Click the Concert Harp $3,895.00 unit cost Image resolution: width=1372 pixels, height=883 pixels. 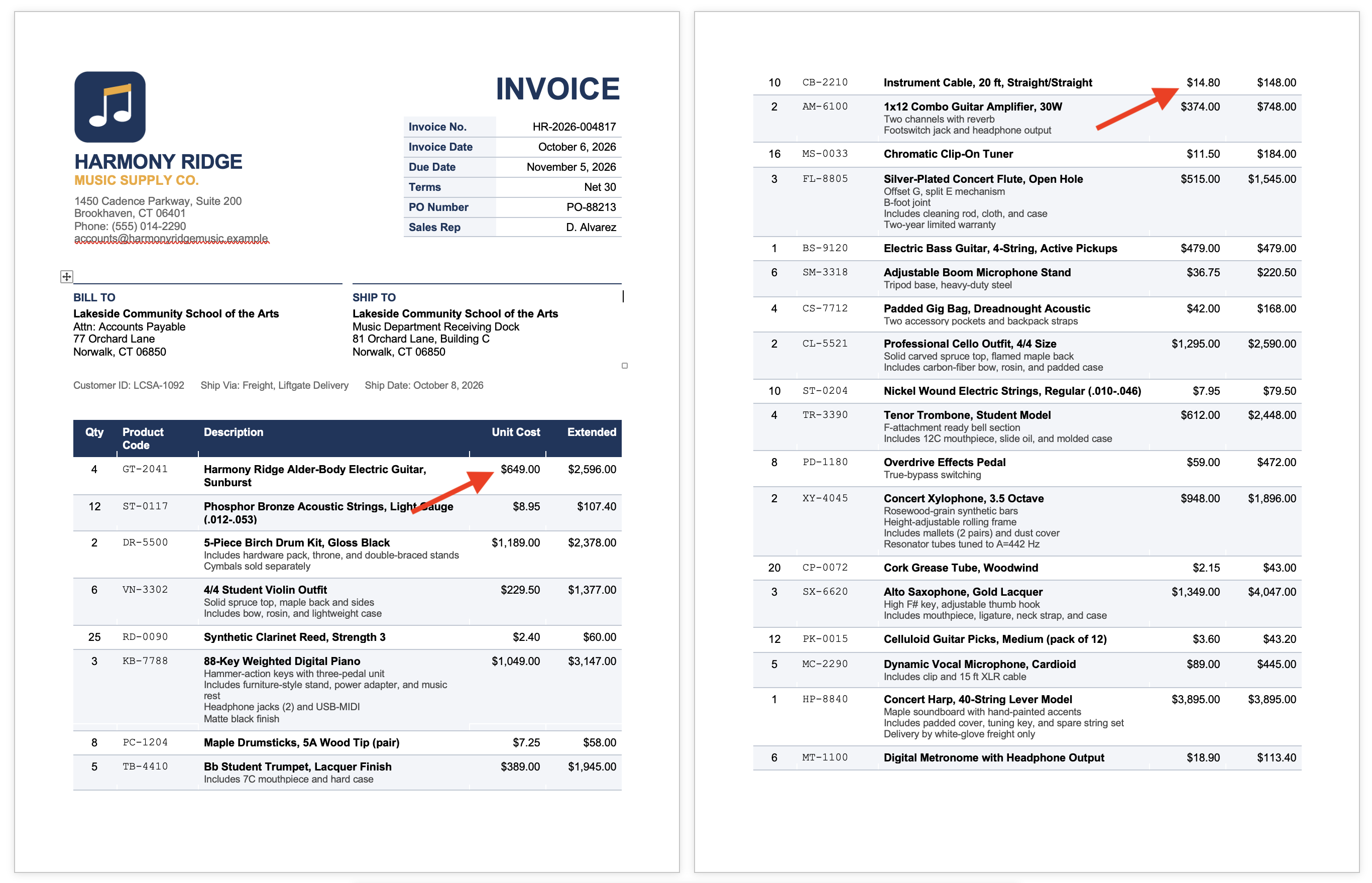click(x=1195, y=700)
